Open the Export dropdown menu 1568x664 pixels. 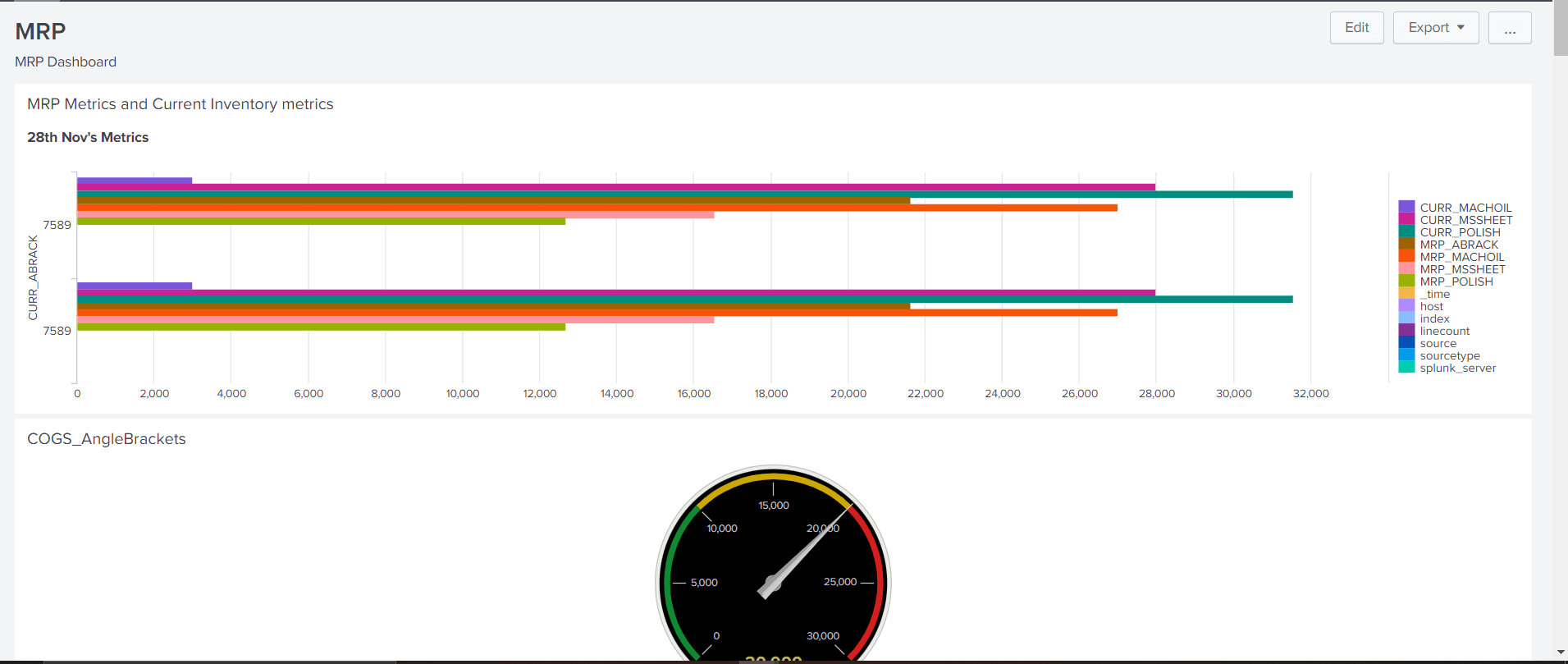pos(1435,28)
